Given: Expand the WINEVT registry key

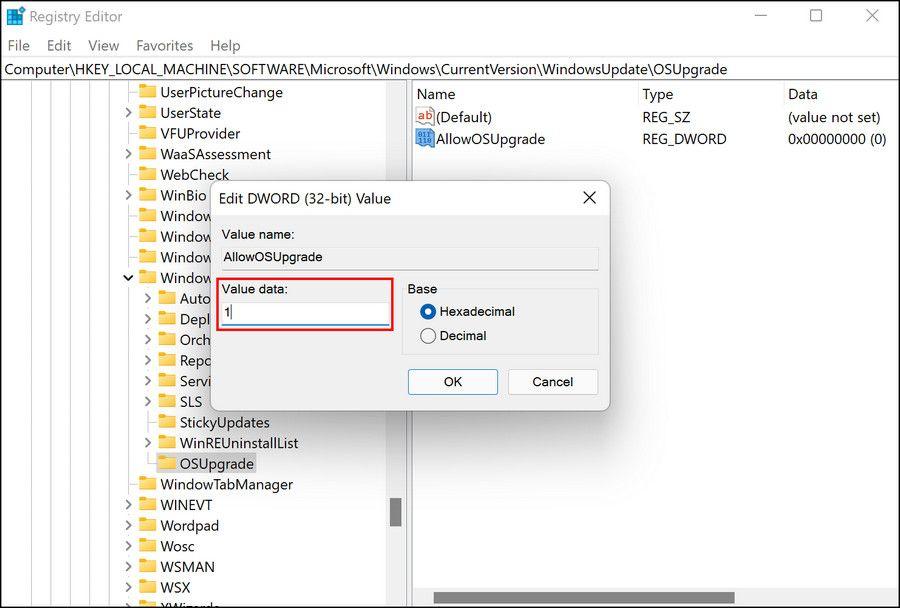Looking at the screenshot, I should (128, 505).
